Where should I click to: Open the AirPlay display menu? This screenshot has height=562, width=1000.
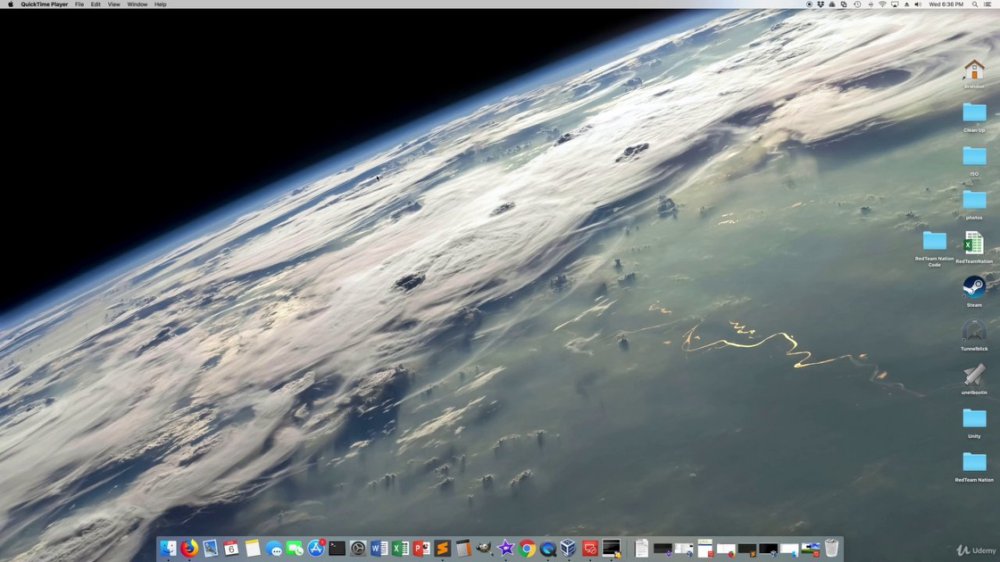895,4
